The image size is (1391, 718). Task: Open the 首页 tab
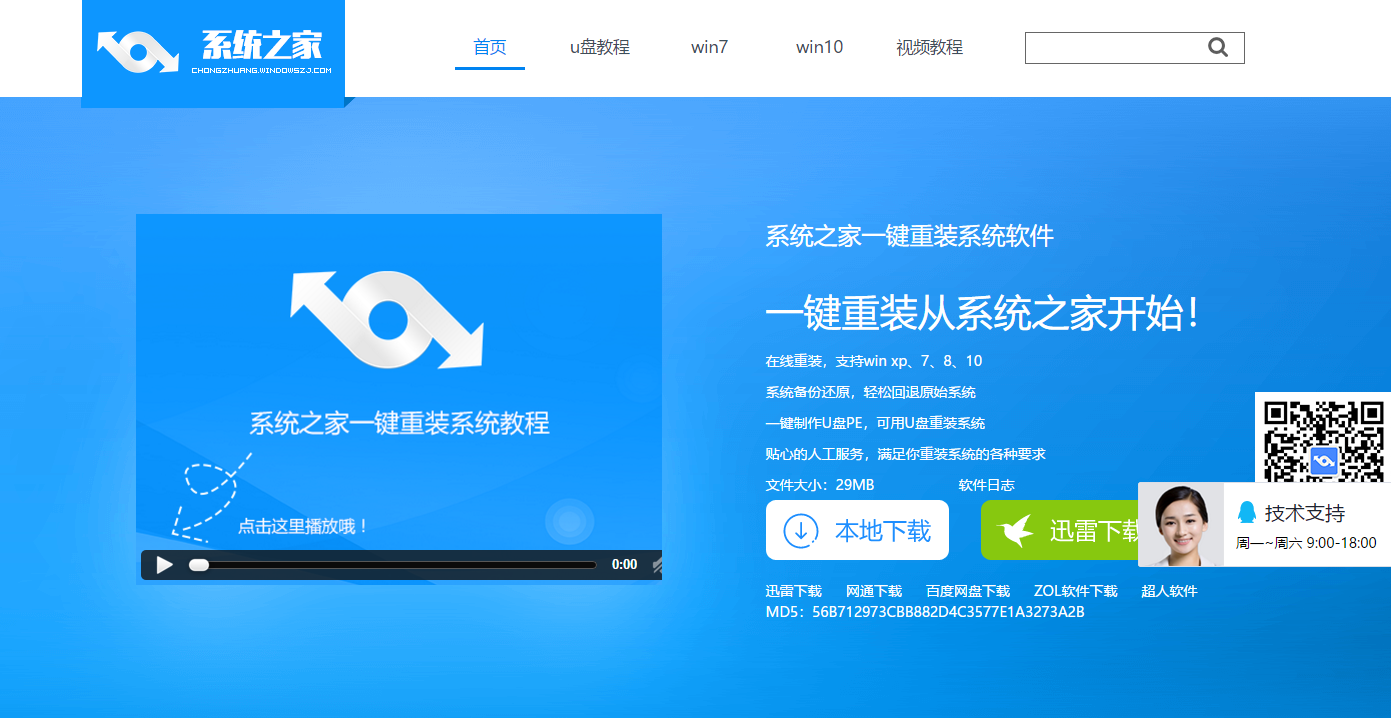click(x=490, y=47)
